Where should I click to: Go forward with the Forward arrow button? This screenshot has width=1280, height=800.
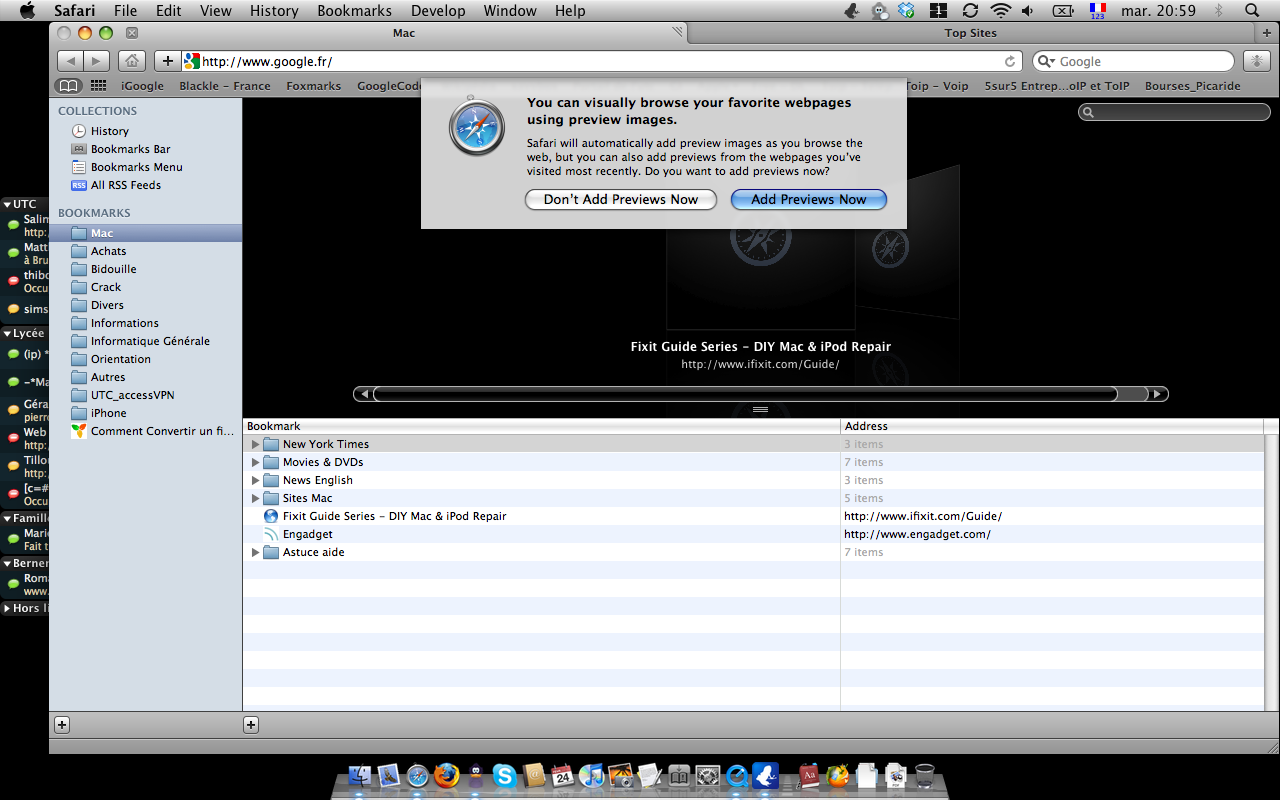(97, 61)
